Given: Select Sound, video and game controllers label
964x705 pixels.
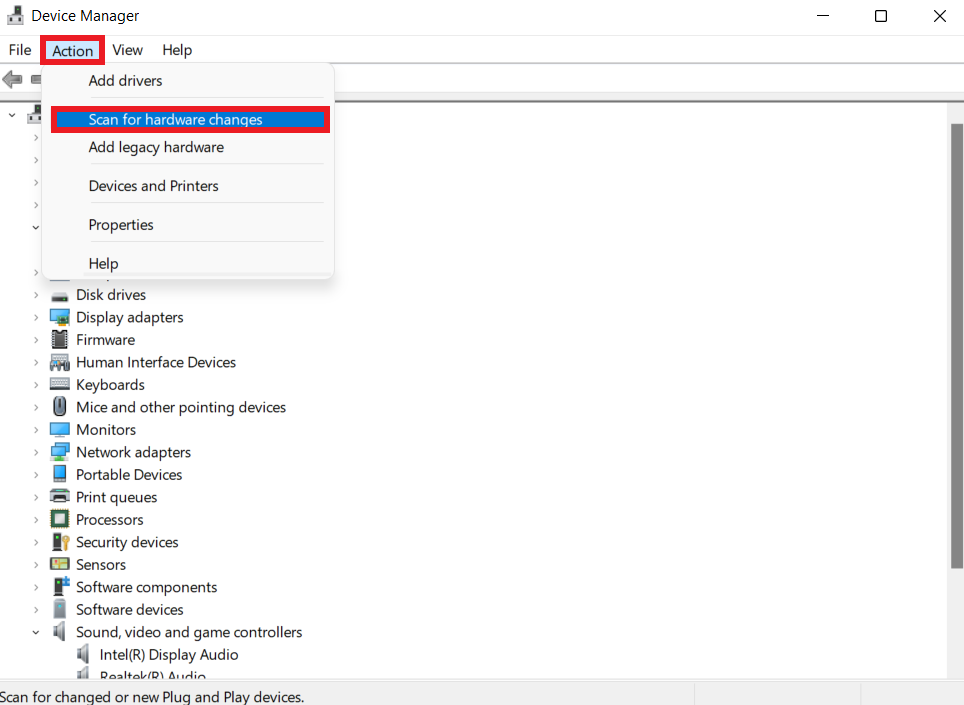Looking at the screenshot, I should point(189,632).
